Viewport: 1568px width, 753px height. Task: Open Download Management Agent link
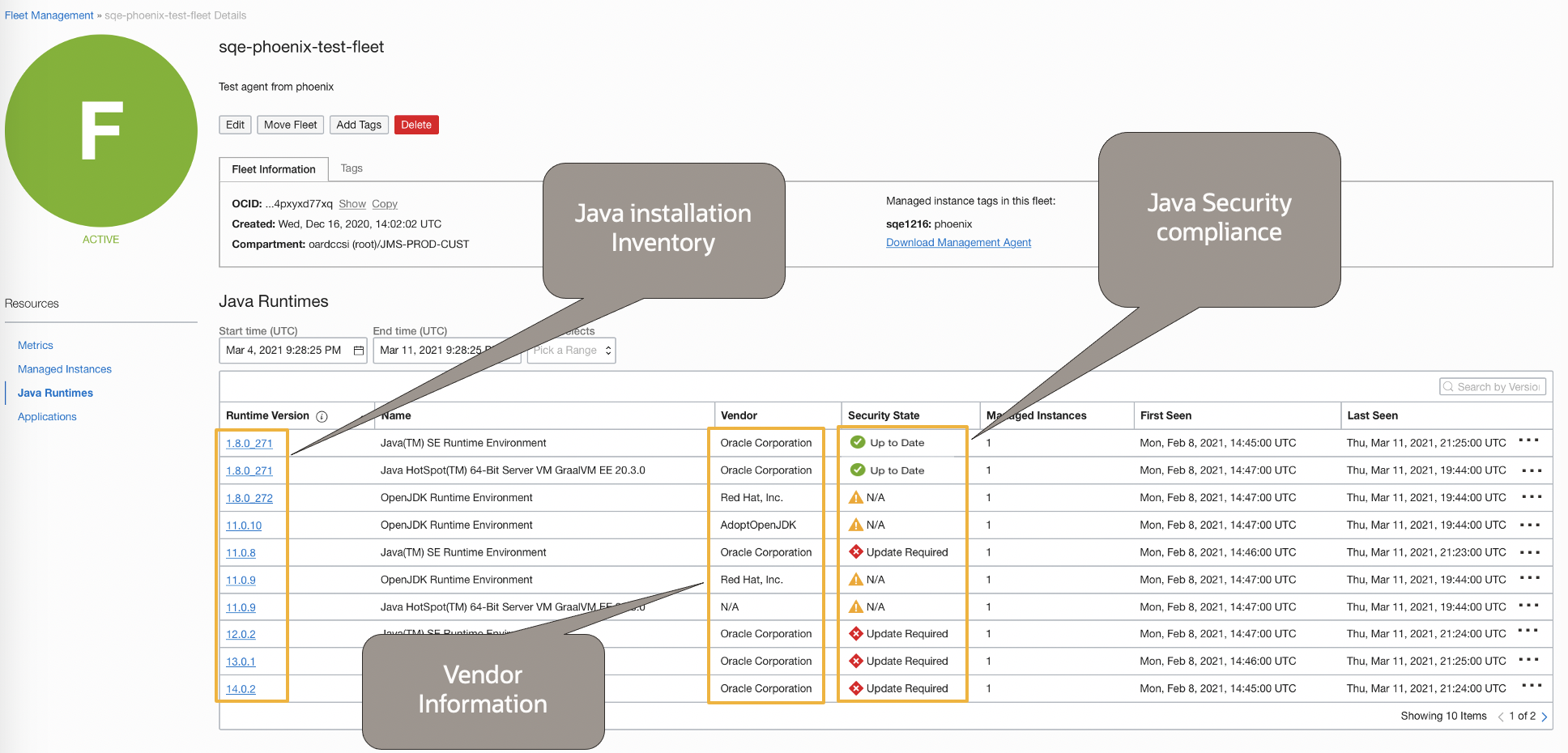pos(958,243)
